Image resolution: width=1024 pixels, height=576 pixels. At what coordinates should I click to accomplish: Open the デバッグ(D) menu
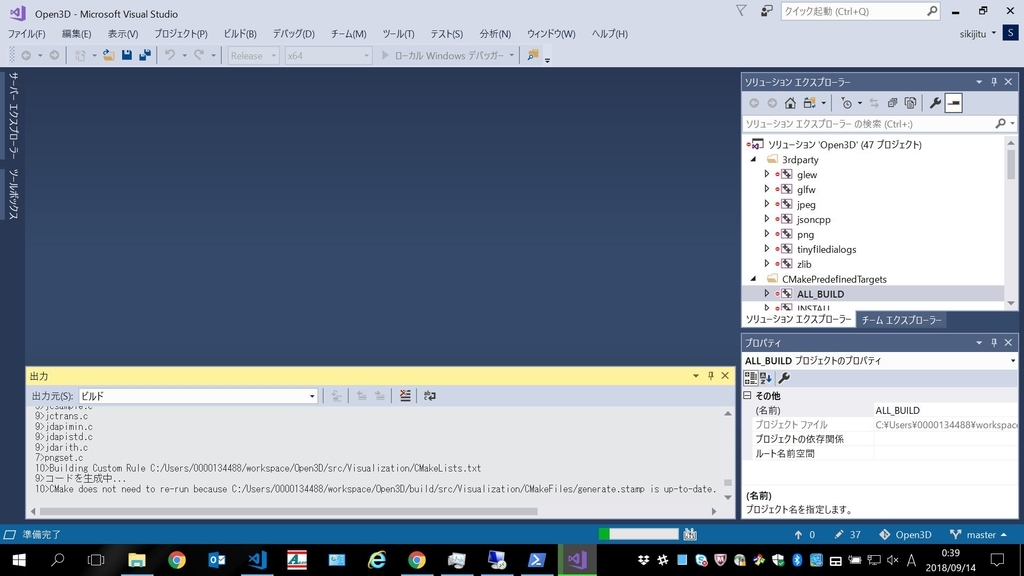[293, 33]
